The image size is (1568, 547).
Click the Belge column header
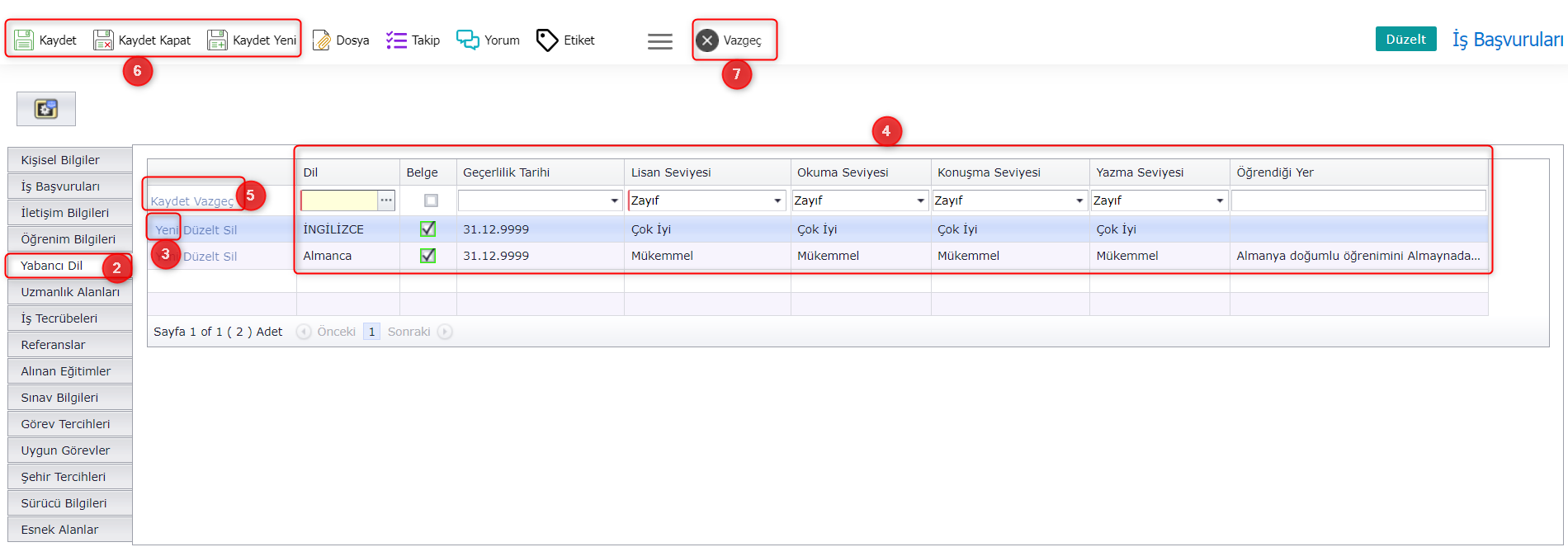point(427,172)
